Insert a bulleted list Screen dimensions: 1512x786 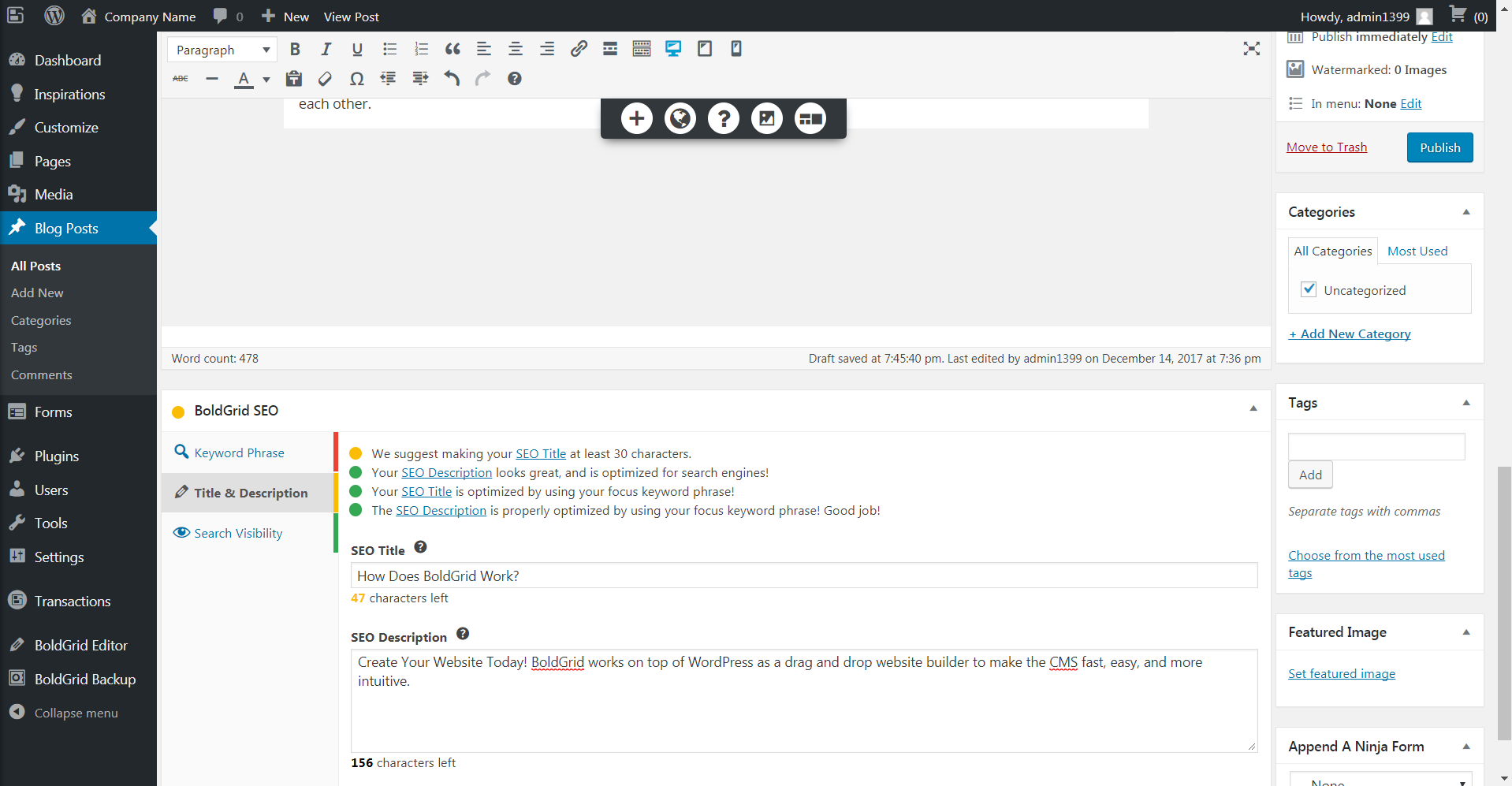(x=389, y=49)
